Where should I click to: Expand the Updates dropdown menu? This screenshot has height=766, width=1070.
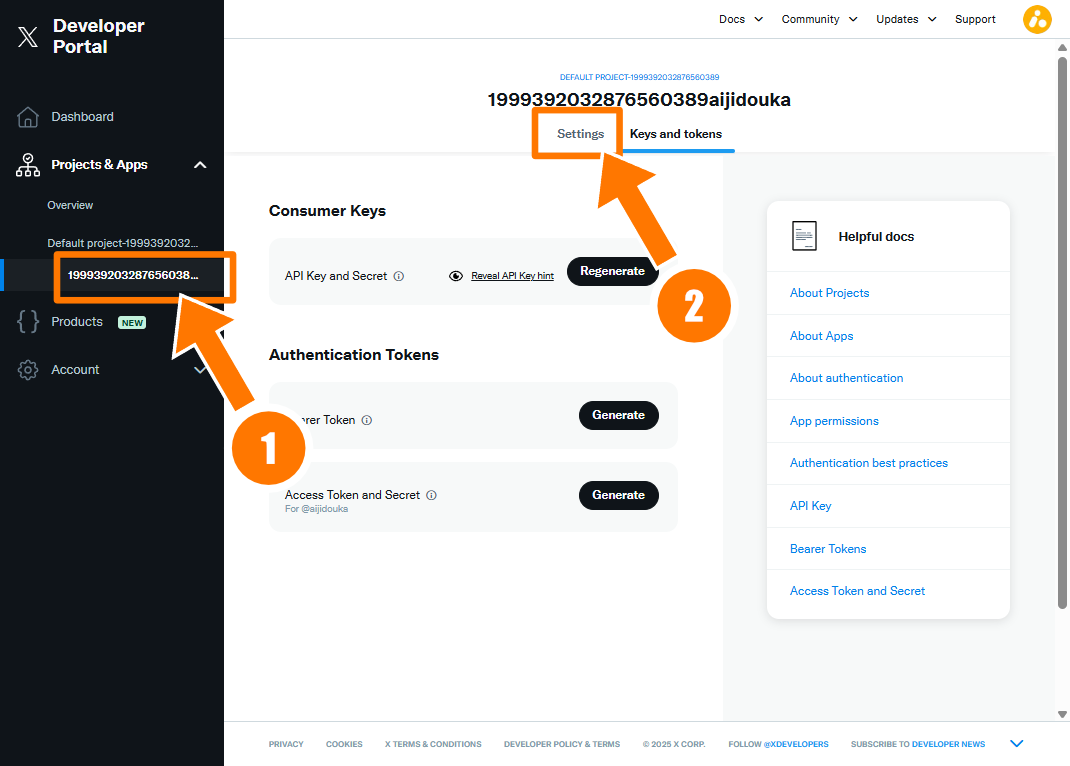point(906,19)
